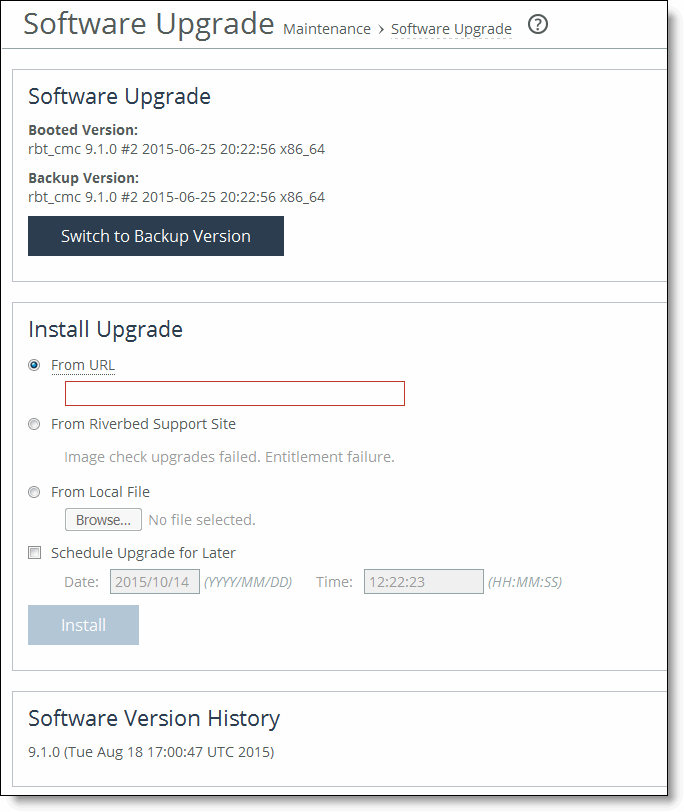Viewport: 684px width, 812px height.
Task: Click the Time field showing 12:22:23
Action: point(424,582)
